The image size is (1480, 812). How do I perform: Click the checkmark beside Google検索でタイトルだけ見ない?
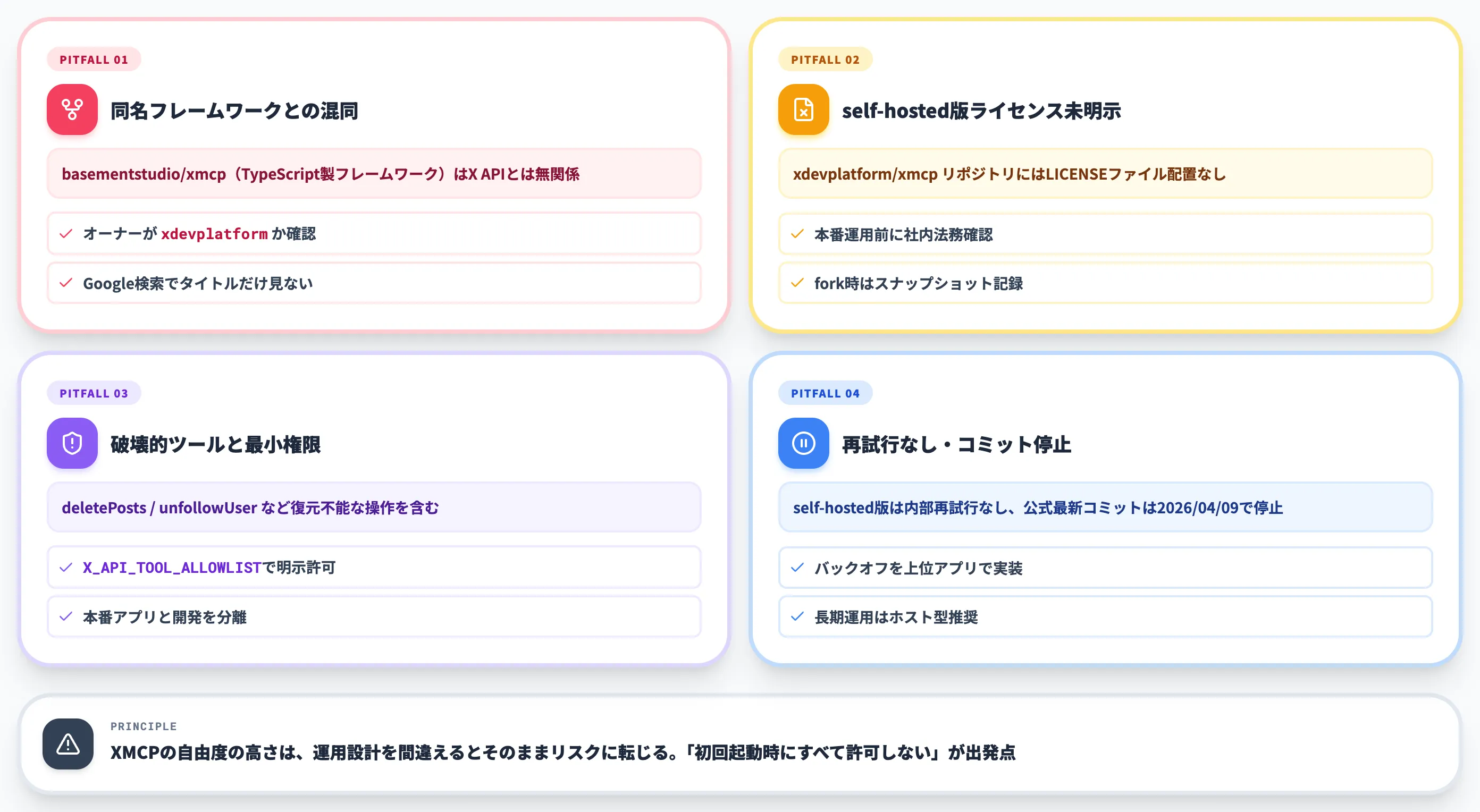pyautogui.click(x=66, y=283)
